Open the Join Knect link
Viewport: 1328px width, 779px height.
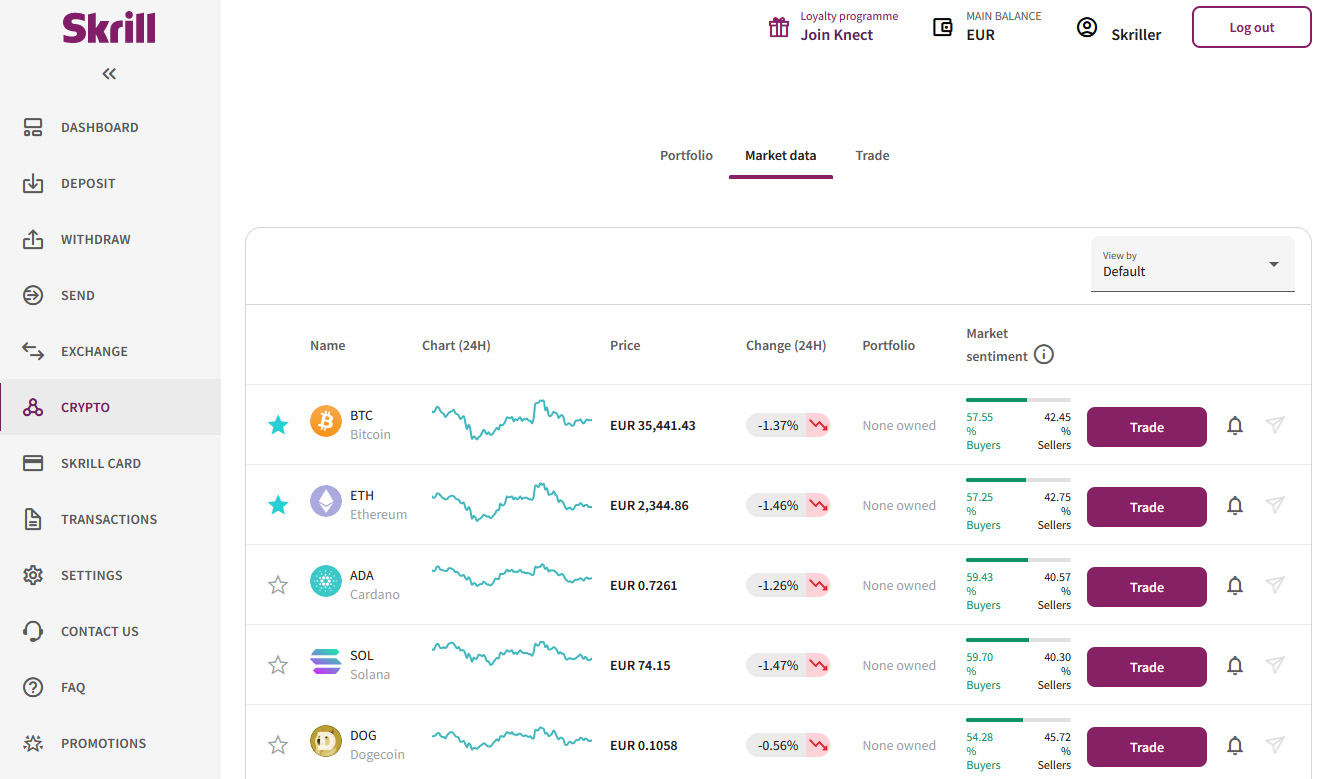pyautogui.click(x=837, y=35)
